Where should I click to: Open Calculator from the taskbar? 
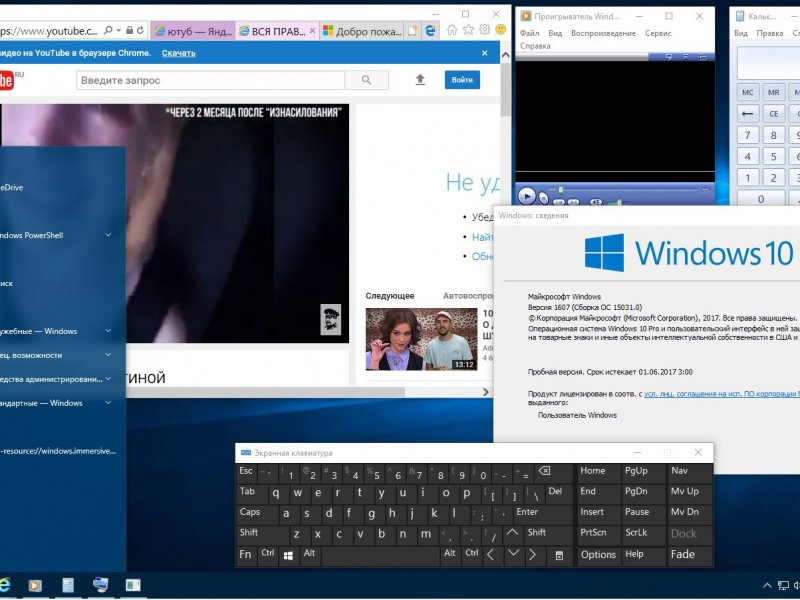pyautogui.click(x=67, y=585)
